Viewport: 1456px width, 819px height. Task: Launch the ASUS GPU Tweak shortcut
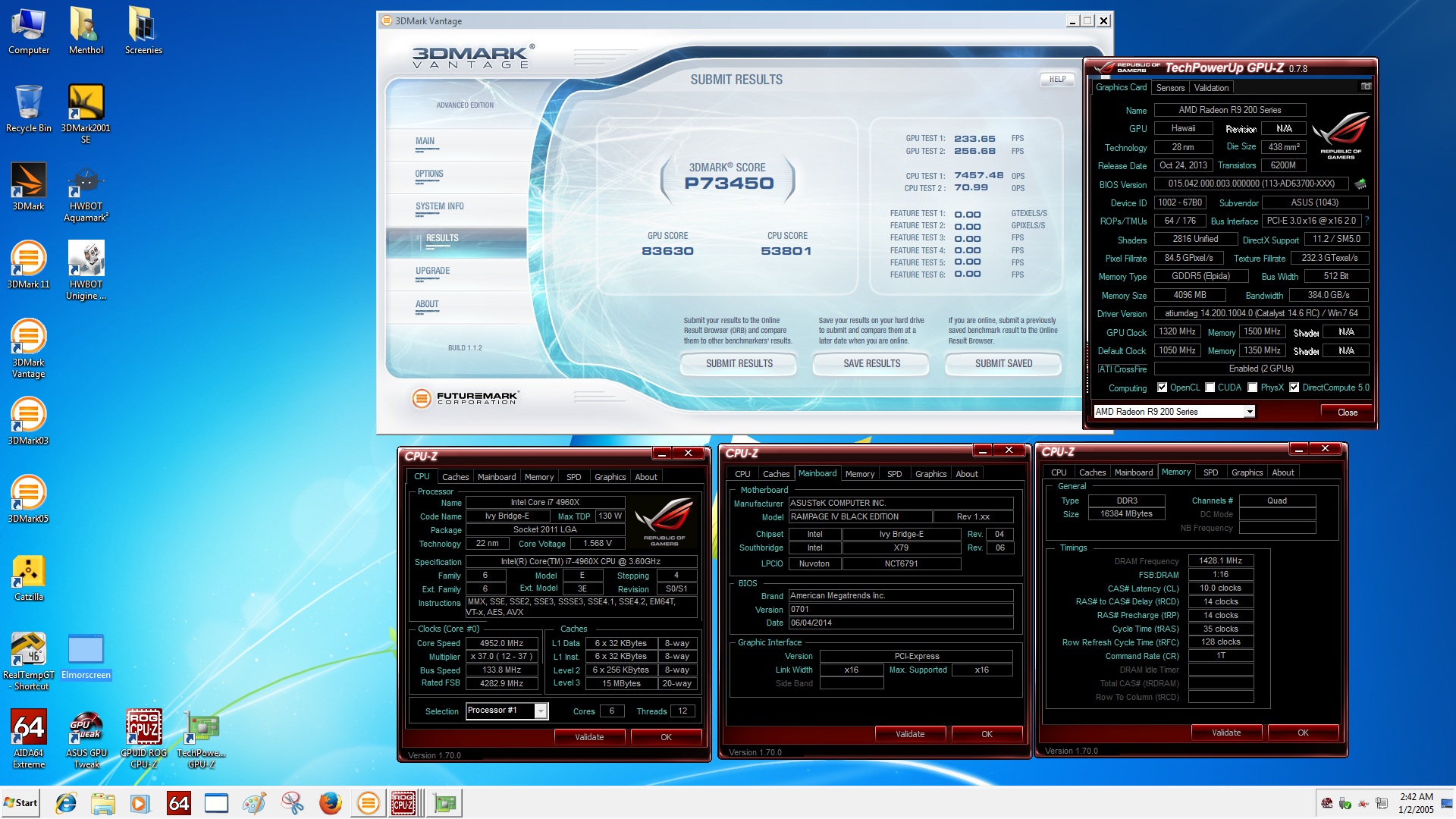coord(86,739)
